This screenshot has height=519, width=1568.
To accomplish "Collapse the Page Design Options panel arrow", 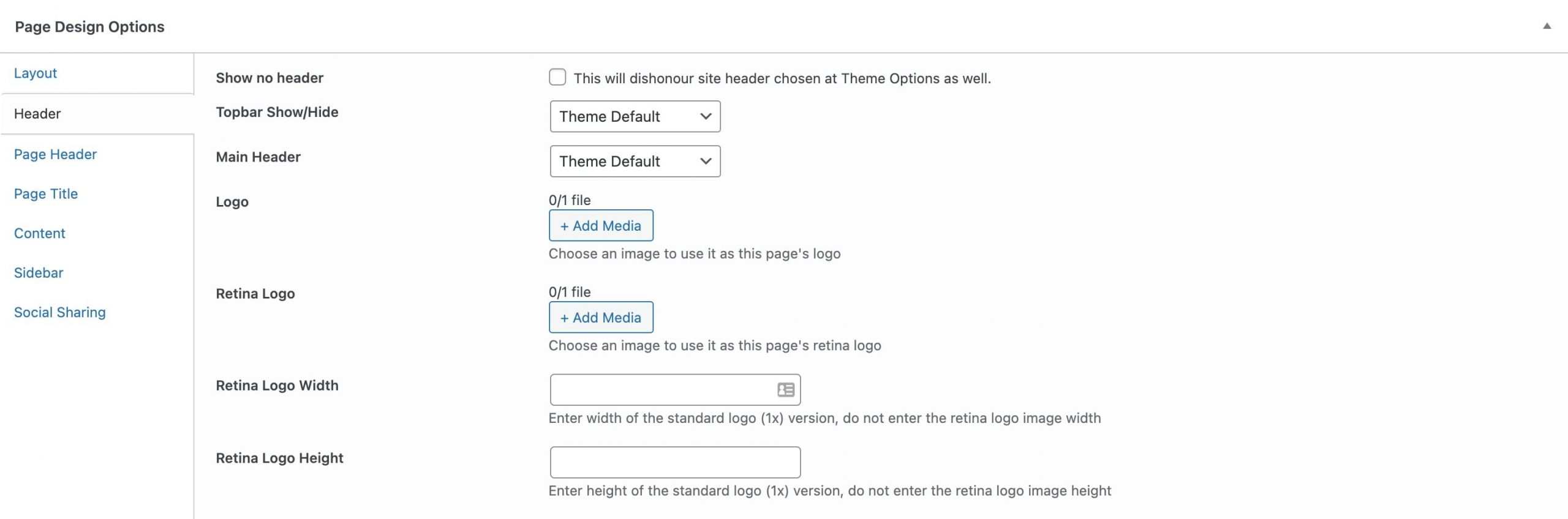I will coord(1547,26).
